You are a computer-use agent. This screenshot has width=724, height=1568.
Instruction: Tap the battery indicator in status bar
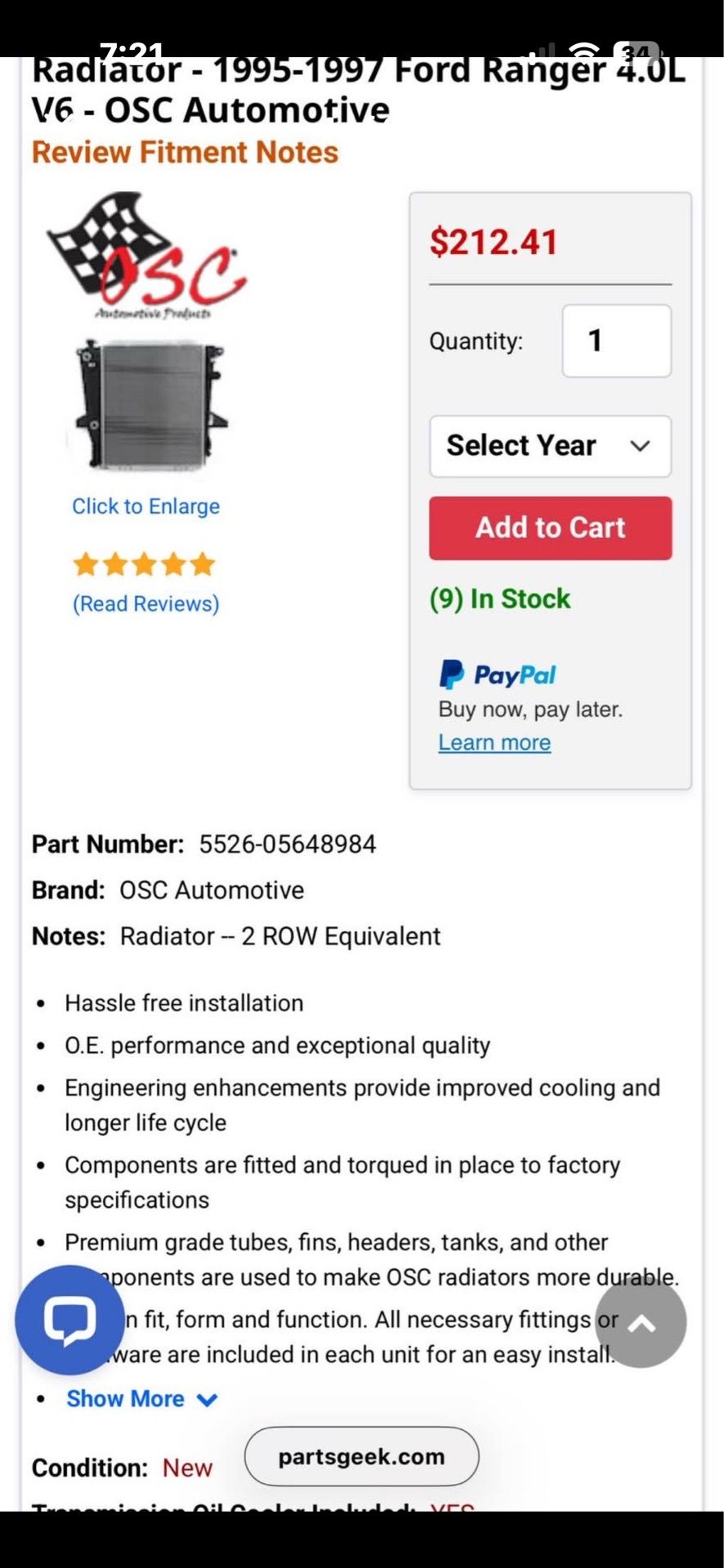pos(637,52)
